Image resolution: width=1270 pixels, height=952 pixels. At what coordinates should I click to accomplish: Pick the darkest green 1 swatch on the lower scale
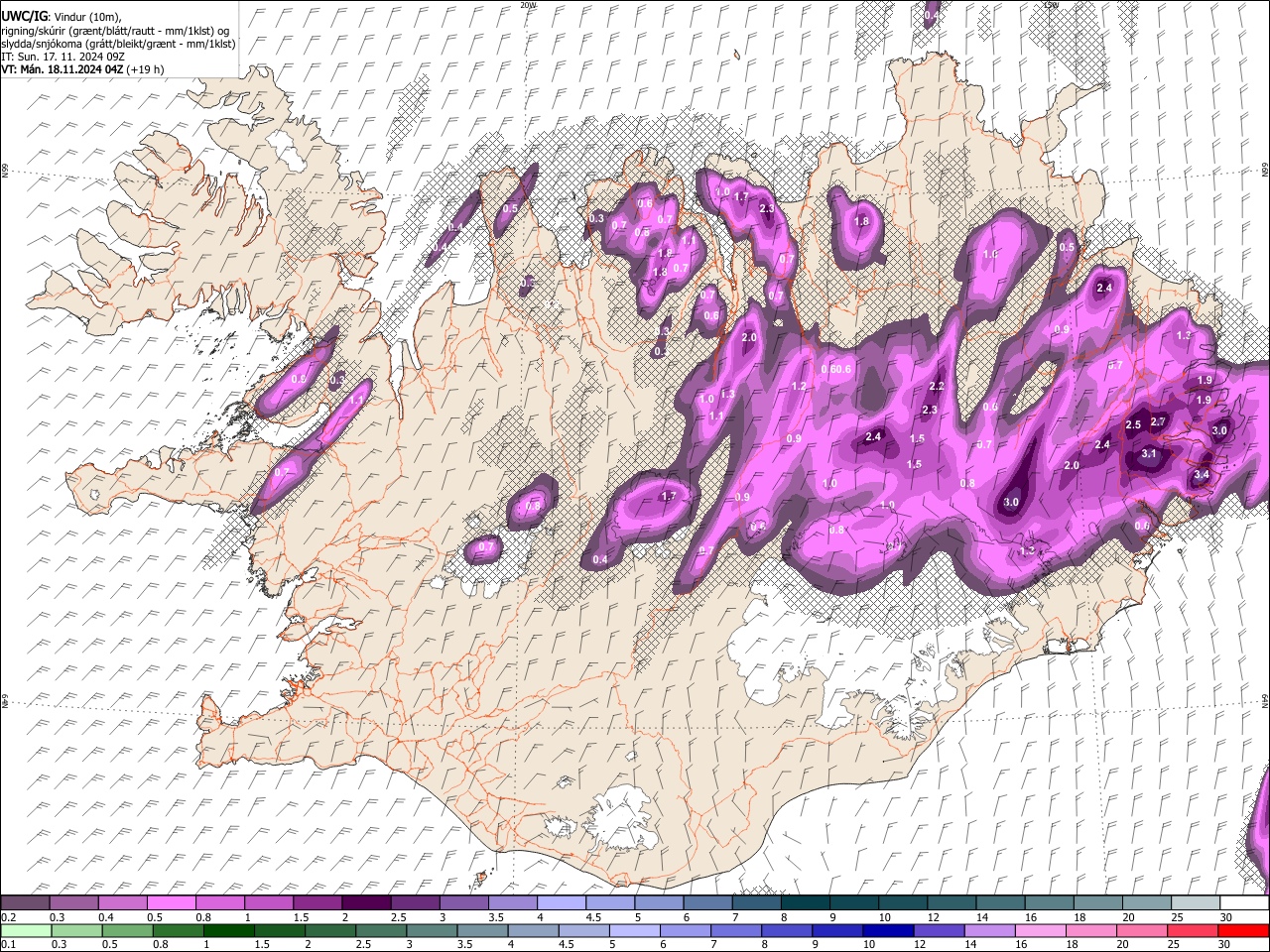point(229,930)
